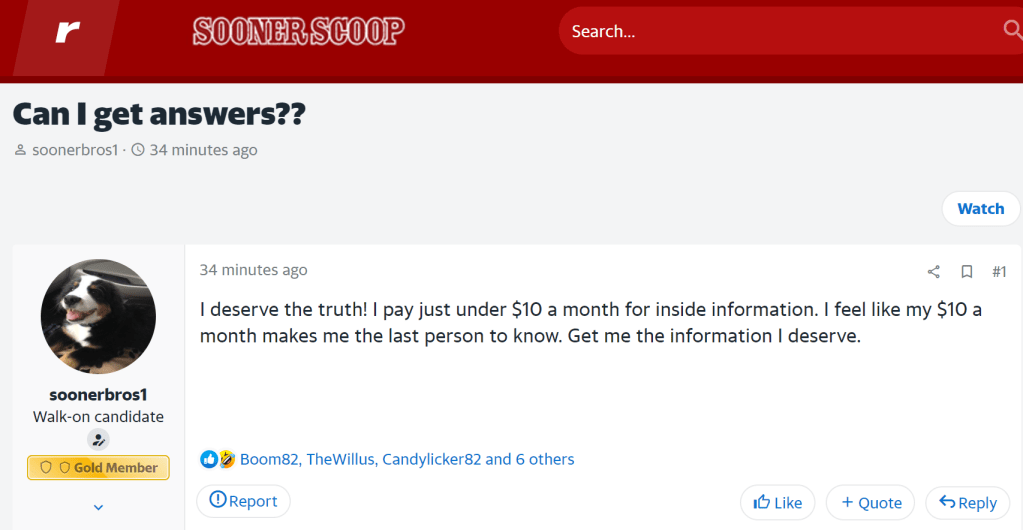Expand user details with the chevron arrow
This screenshot has height=530, width=1023.
pyautogui.click(x=99, y=507)
